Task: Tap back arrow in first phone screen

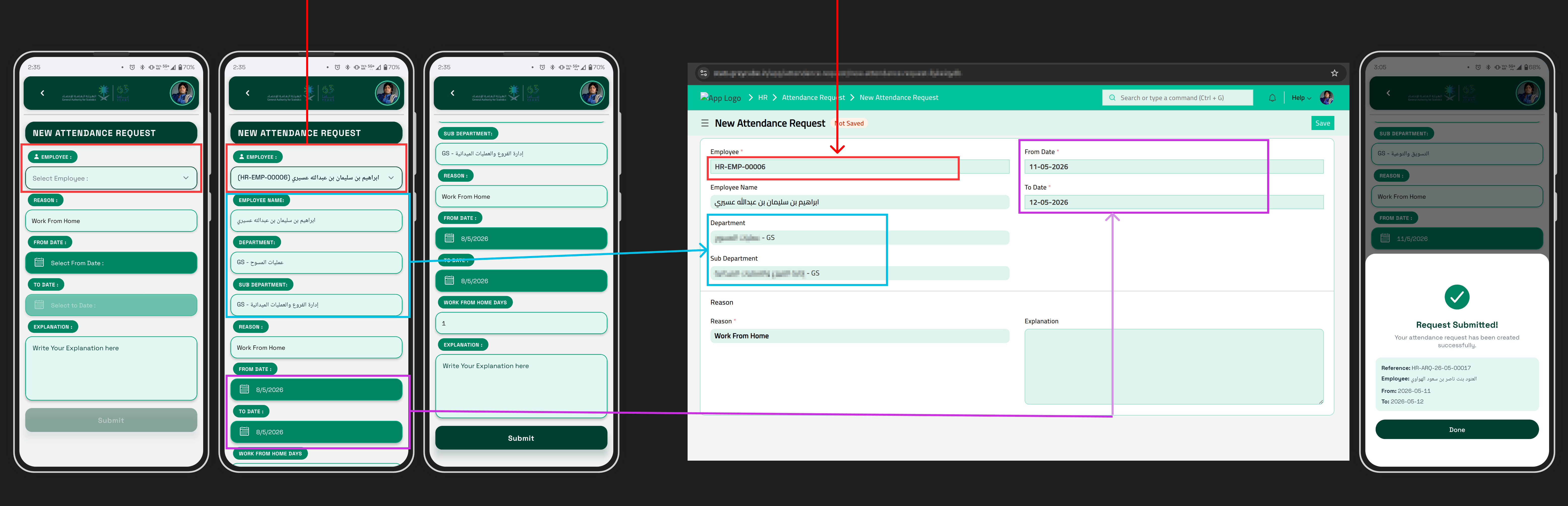Action: point(42,93)
